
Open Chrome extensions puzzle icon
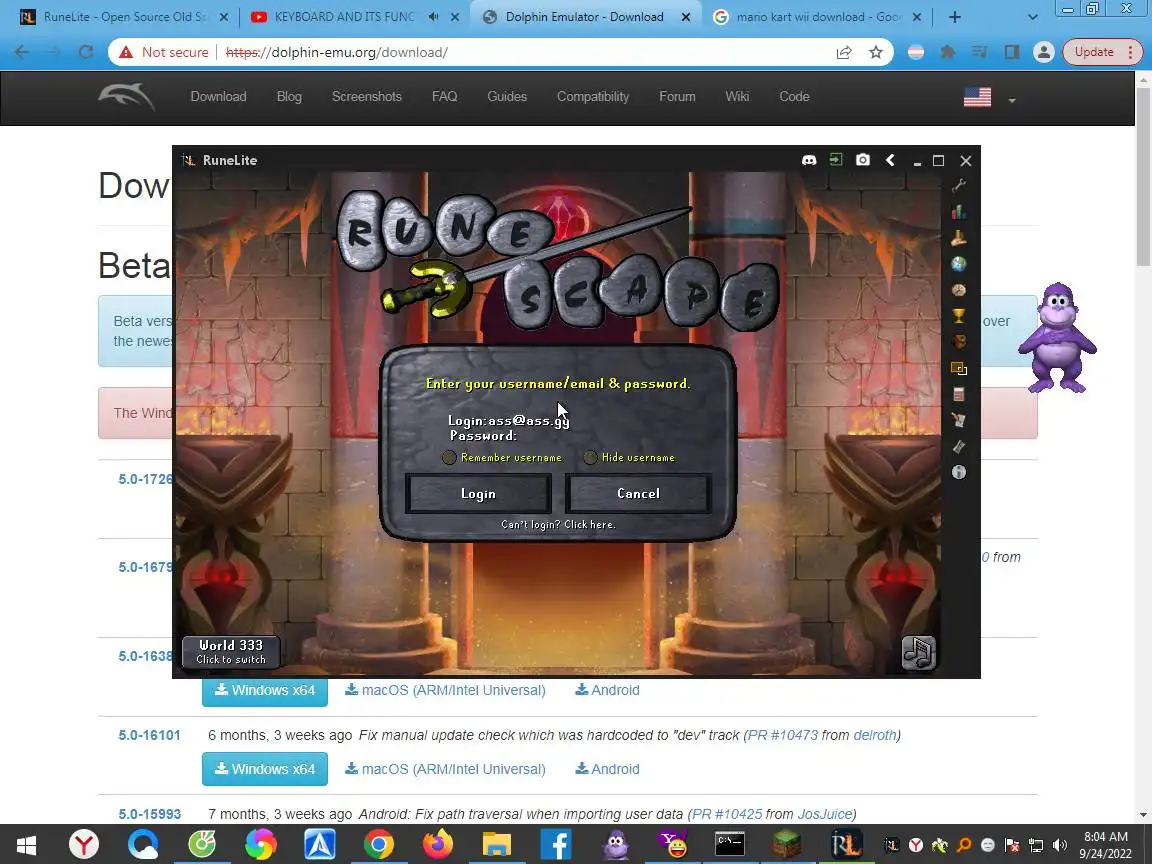click(x=948, y=52)
